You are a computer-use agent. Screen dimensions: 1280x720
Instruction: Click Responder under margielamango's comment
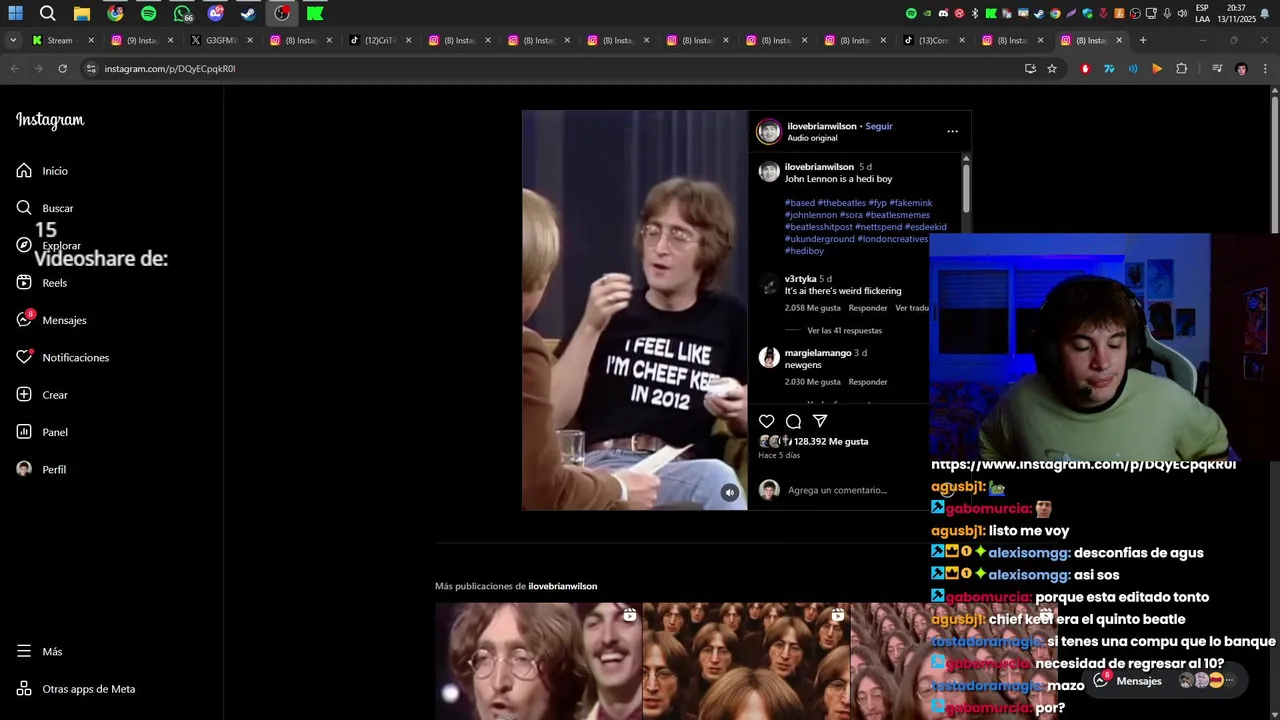pos(868,382)
